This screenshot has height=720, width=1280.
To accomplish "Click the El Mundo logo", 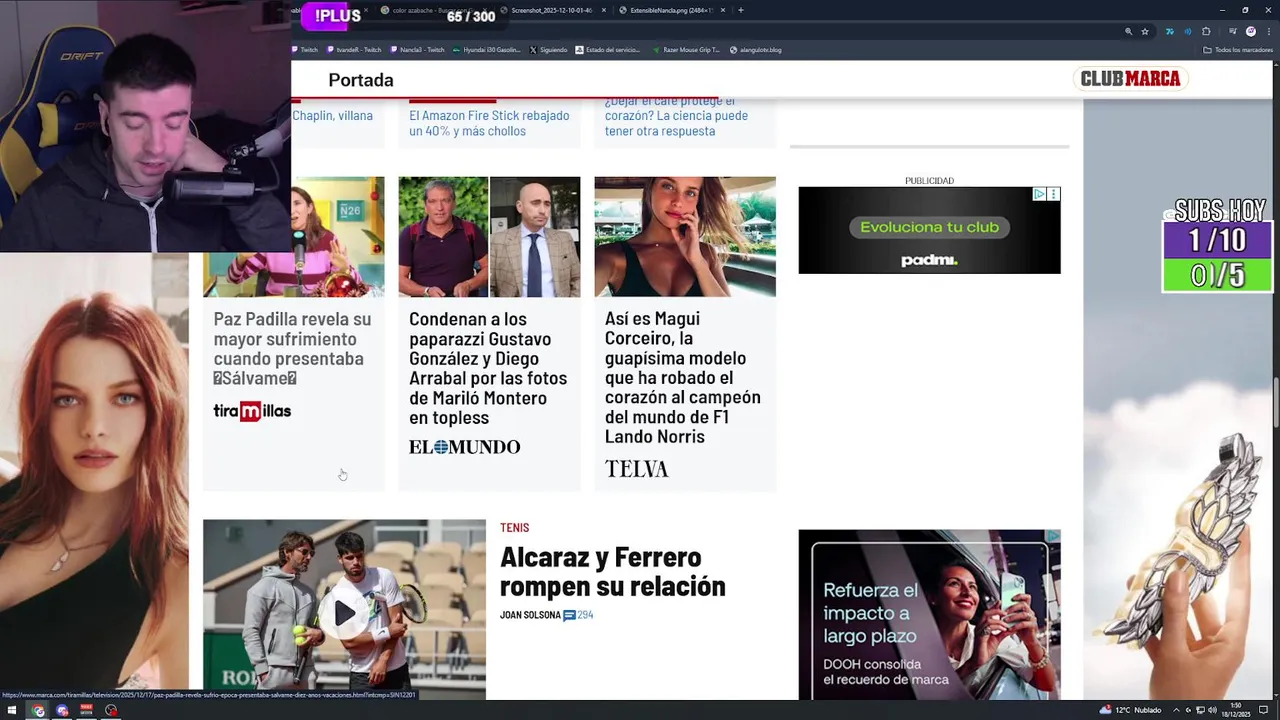I will pyautogui.click(x=464, y=447).
